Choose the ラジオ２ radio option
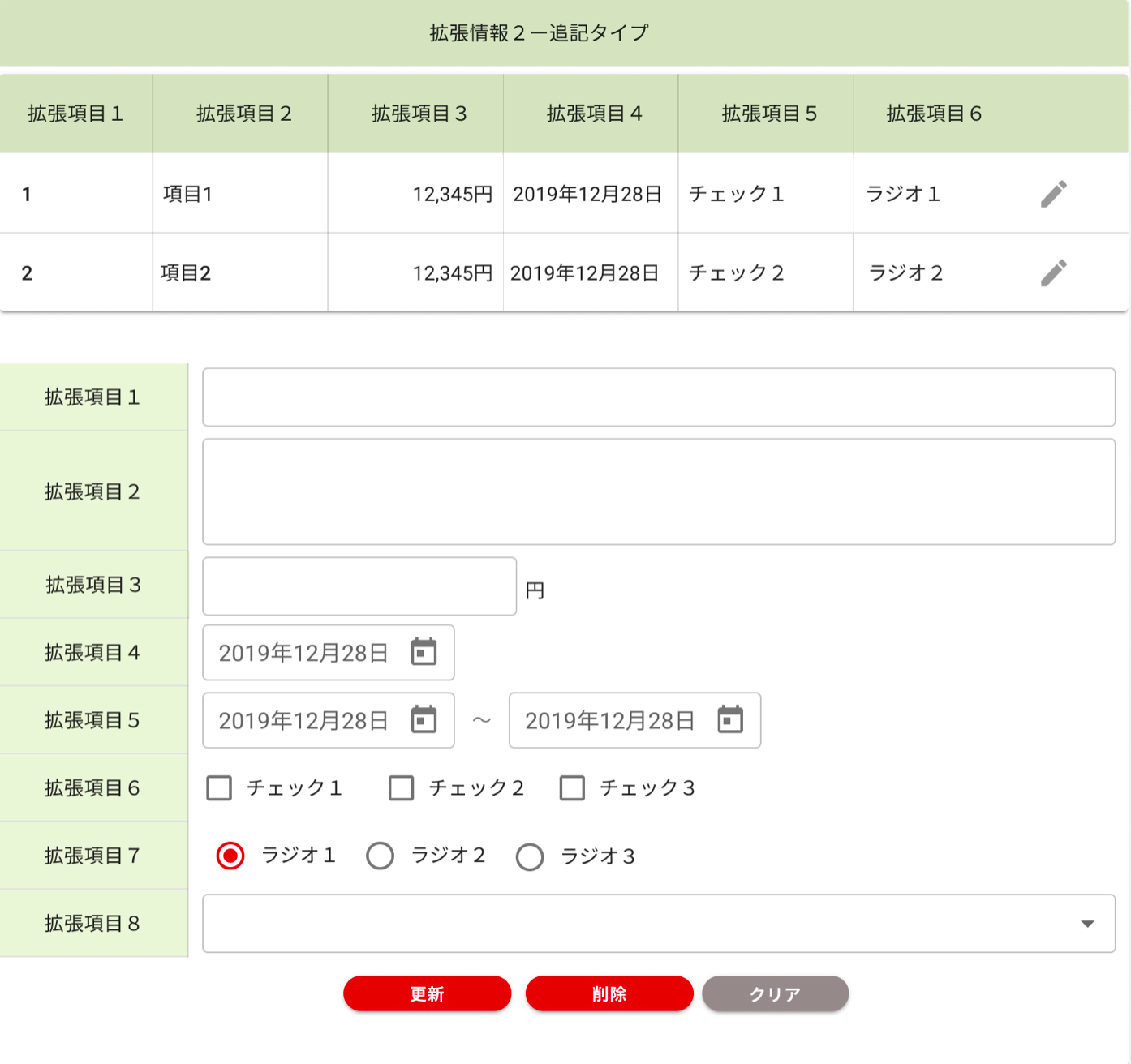This screenshot has width=1131, height=1064. [x=380, y=856]
